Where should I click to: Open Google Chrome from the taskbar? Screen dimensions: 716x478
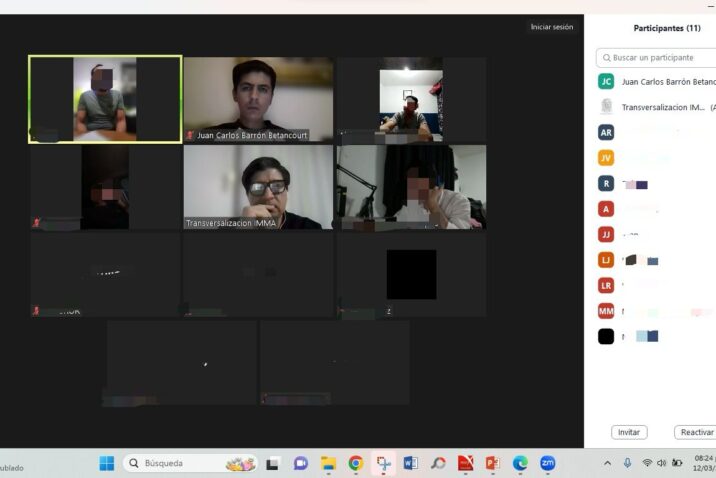point(355,463)
